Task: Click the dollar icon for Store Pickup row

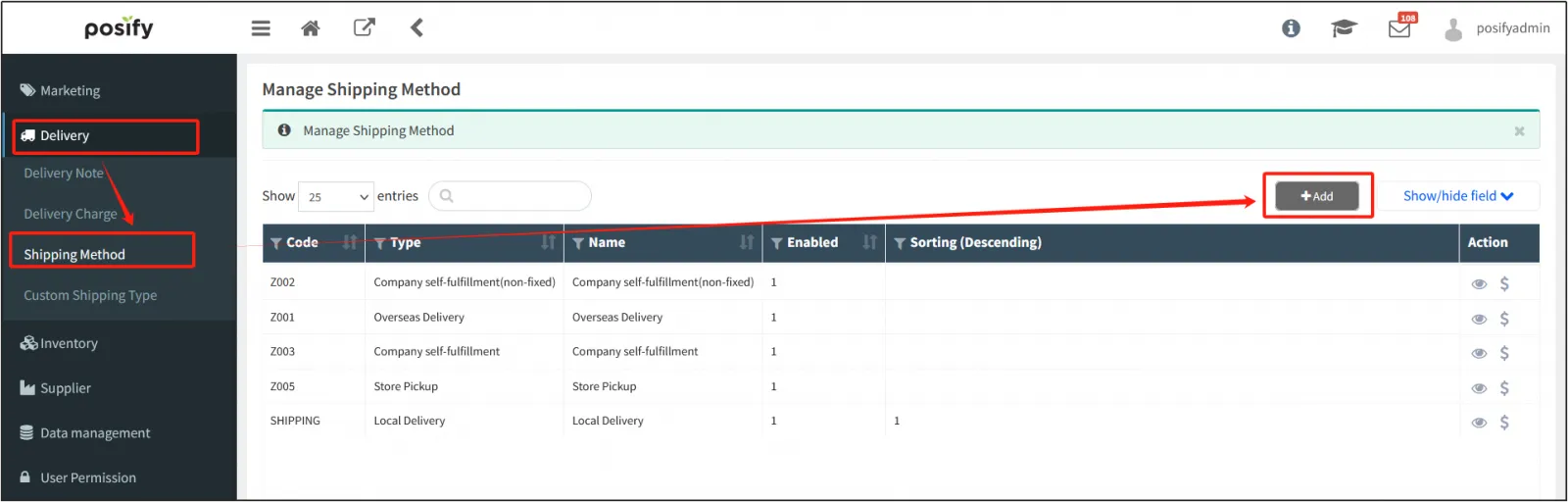Action: (x=1504, y=387)
